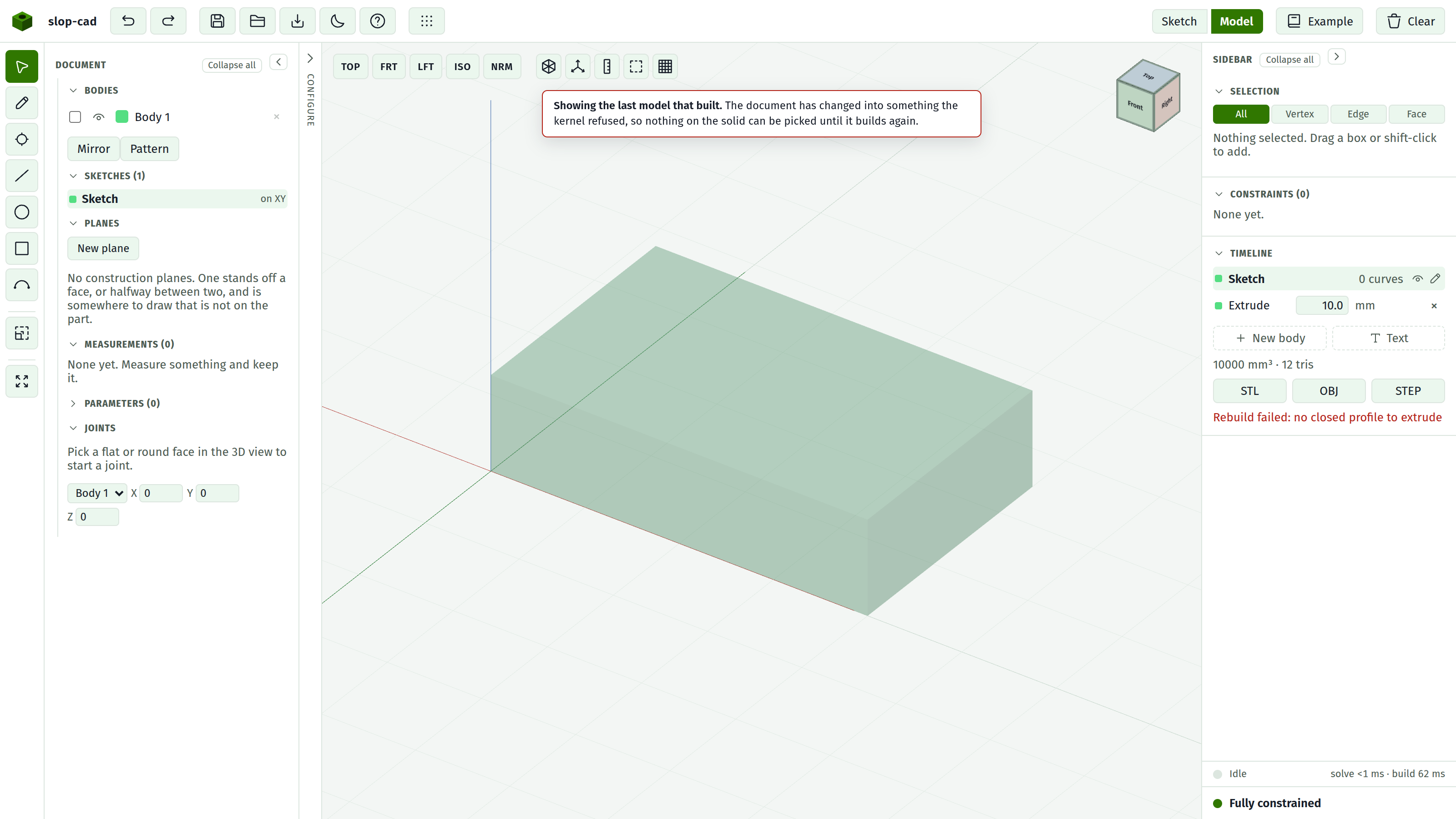Toggle Body 1 visibility eye
Viewport: 1456px width, 819px height.
coord(98,117)
